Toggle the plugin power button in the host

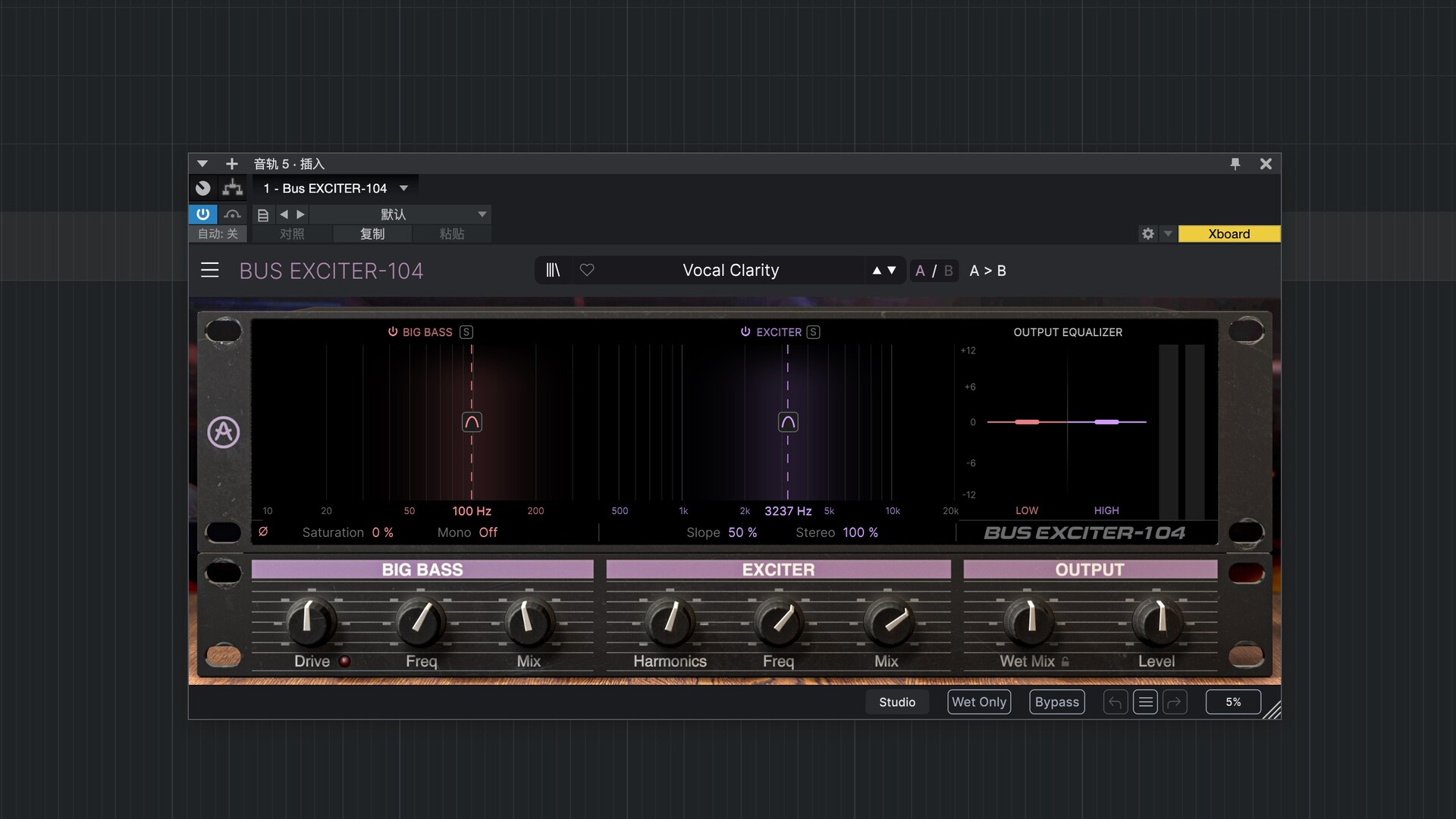coord(202,215)
